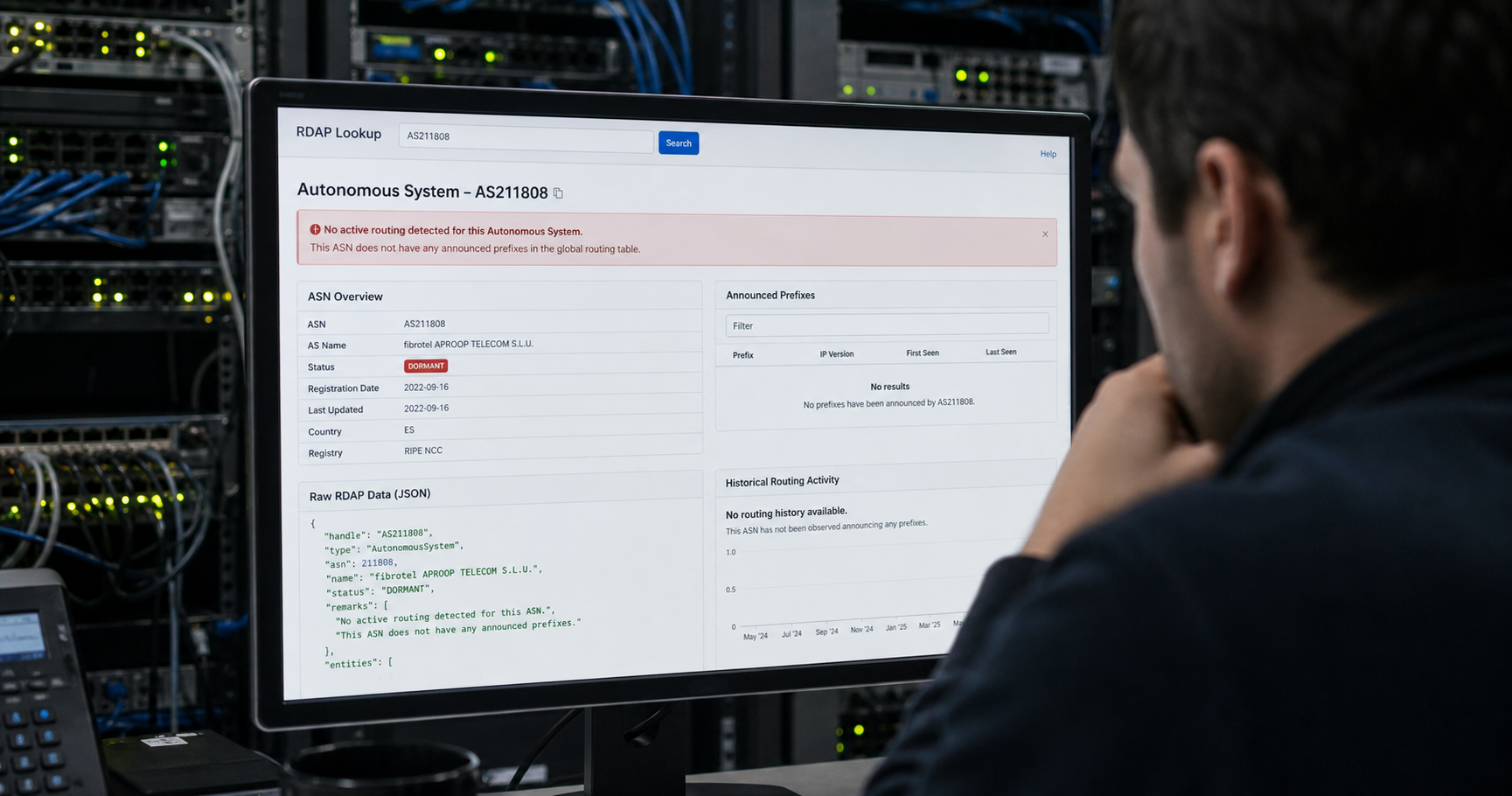Click the Prefix column header
The height and width of the screenshot is (796, 1512).
743,355
